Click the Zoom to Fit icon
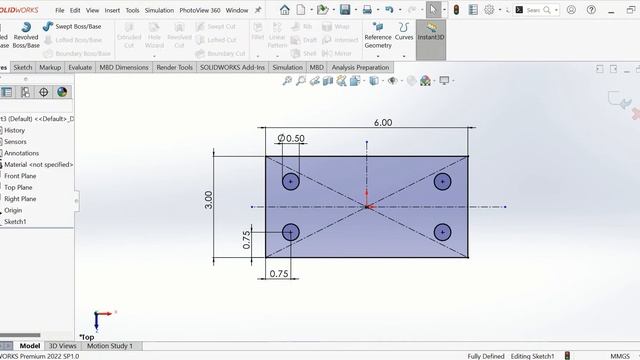 coord(287,81)
